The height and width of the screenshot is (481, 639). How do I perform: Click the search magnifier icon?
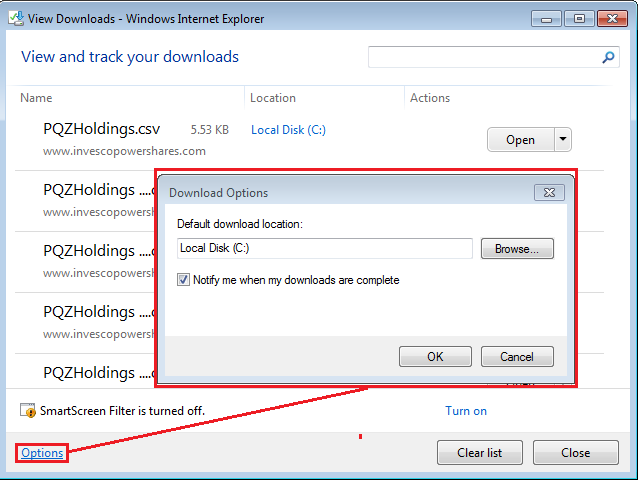(x=608, y=58)
